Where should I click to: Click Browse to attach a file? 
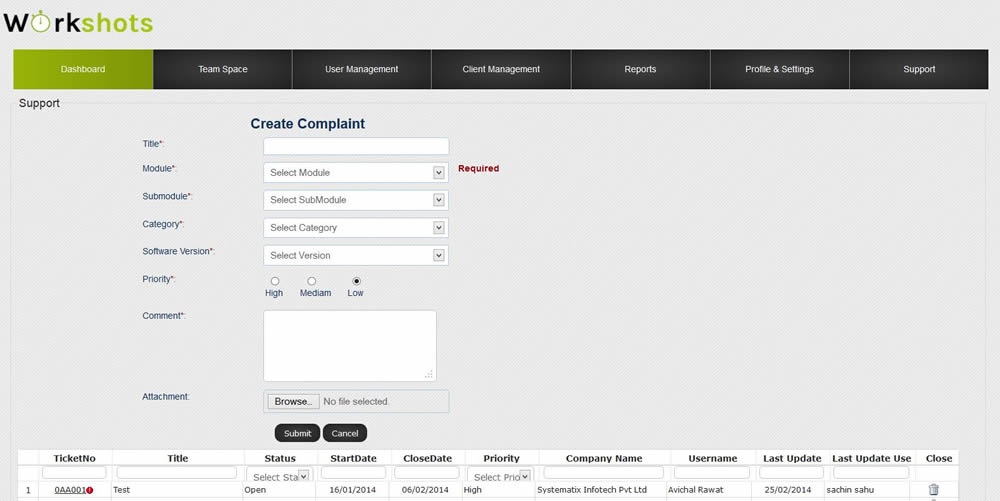click(x=293, y=402)
